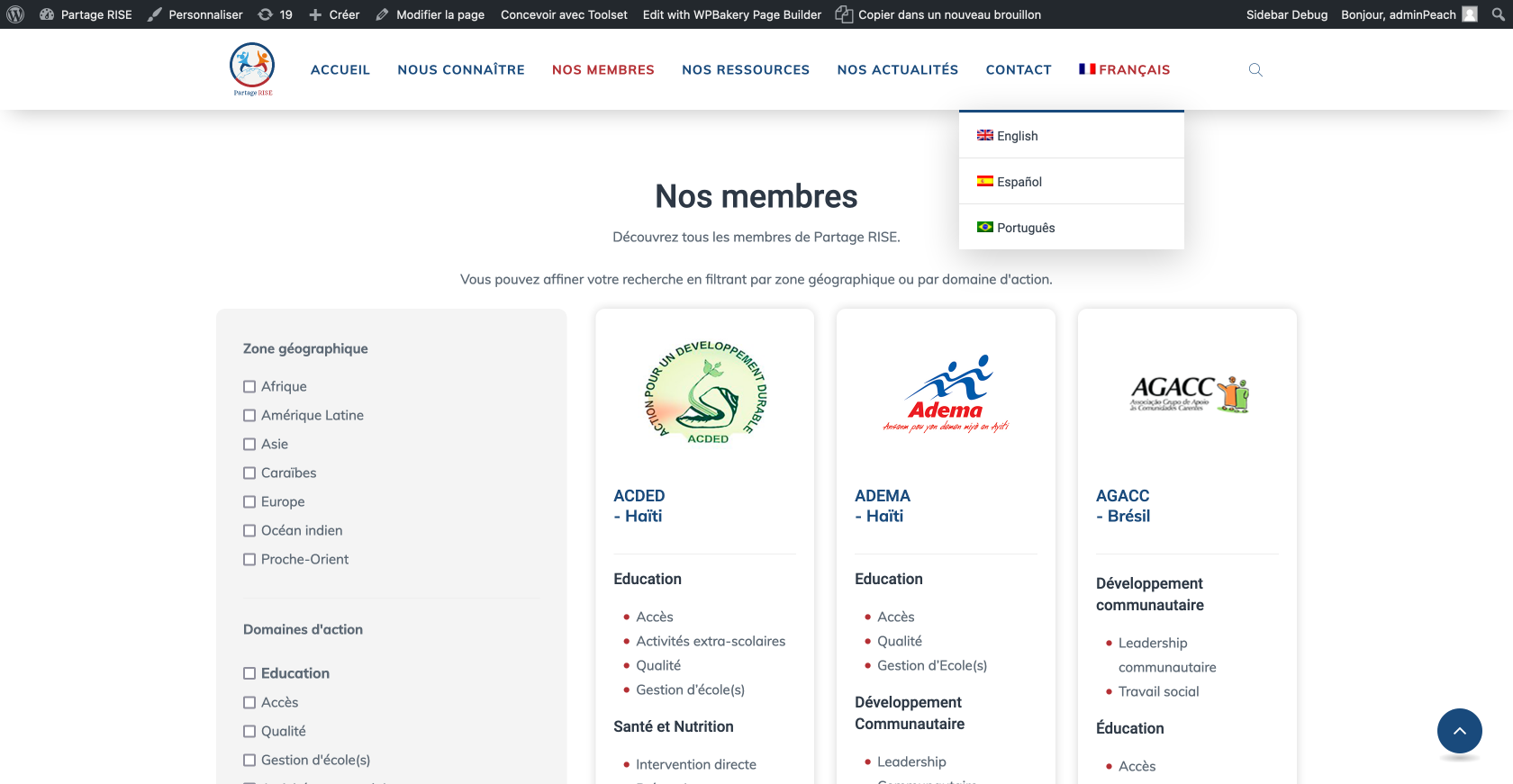The image size is (1513, 784).
Task: Open the site search magnifier icon
Action: pos(1255,69)
